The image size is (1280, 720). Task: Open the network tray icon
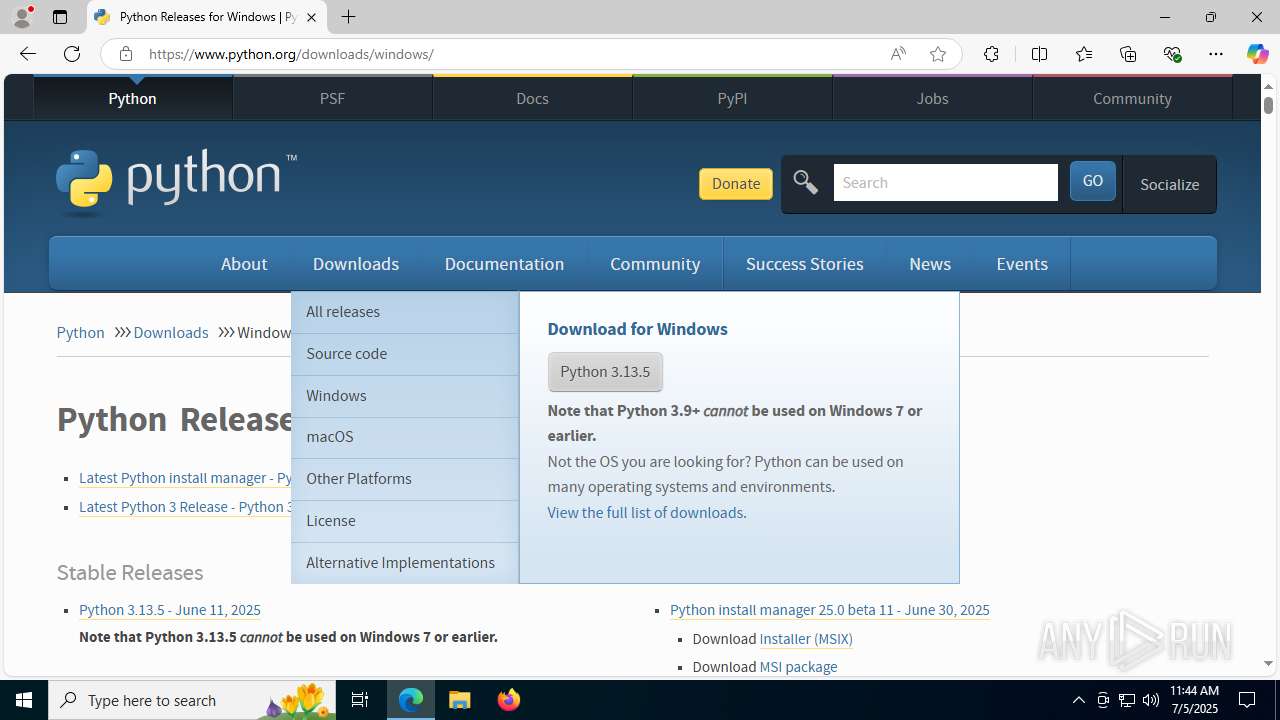point(1127,700)
